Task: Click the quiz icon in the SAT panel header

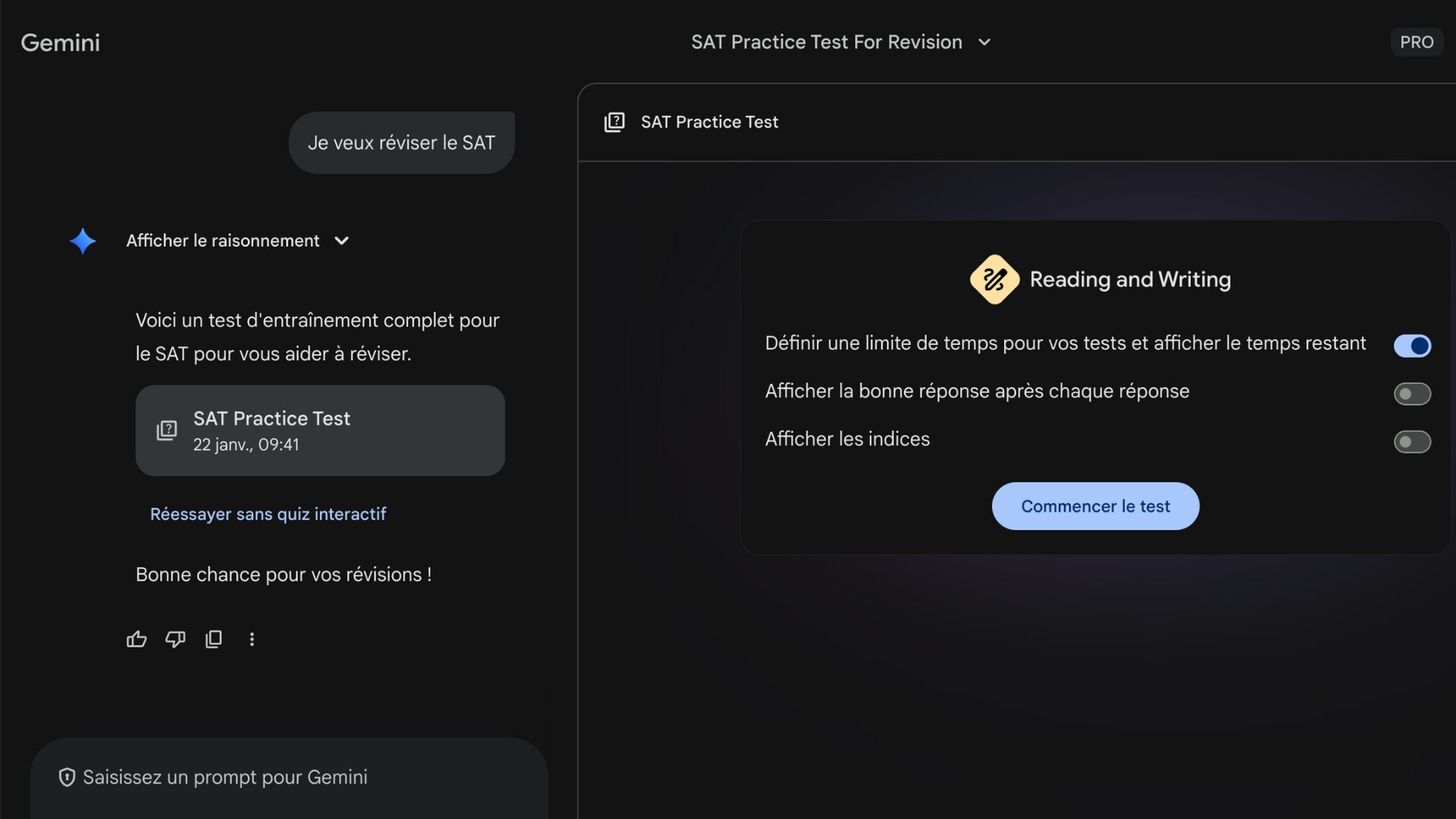Action: (614, 122)
